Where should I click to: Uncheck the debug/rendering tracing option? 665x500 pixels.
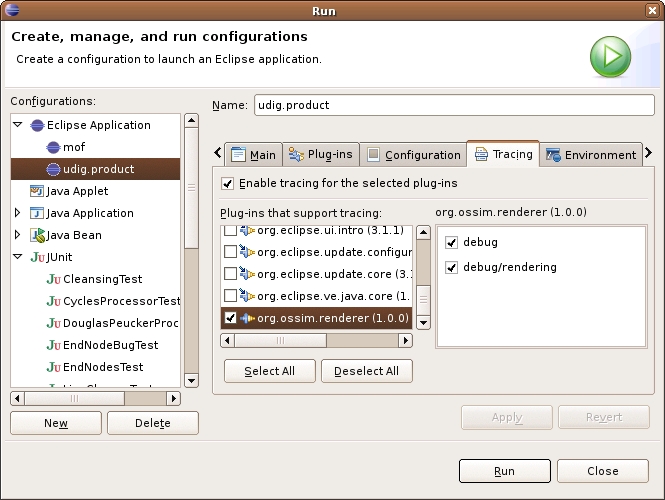[x=452, y=268]
